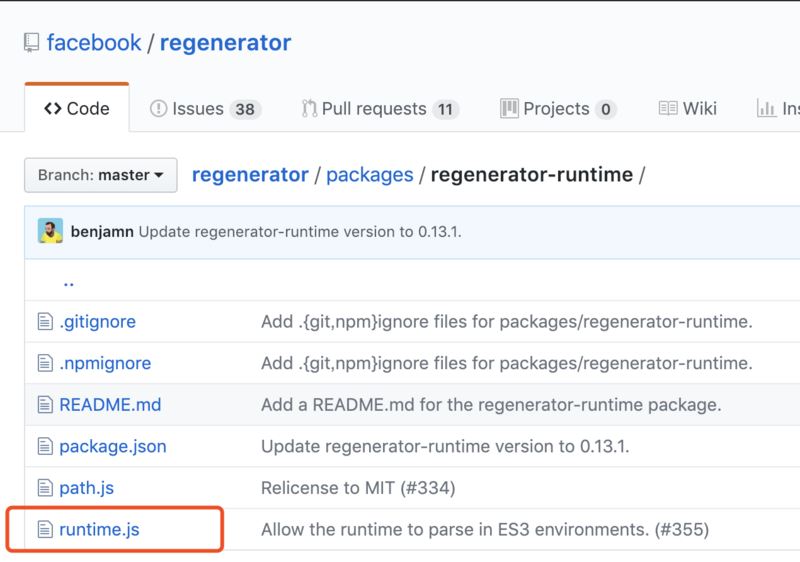Click the file icon beside package.json

pyautogui.click(x=43, y=447)
